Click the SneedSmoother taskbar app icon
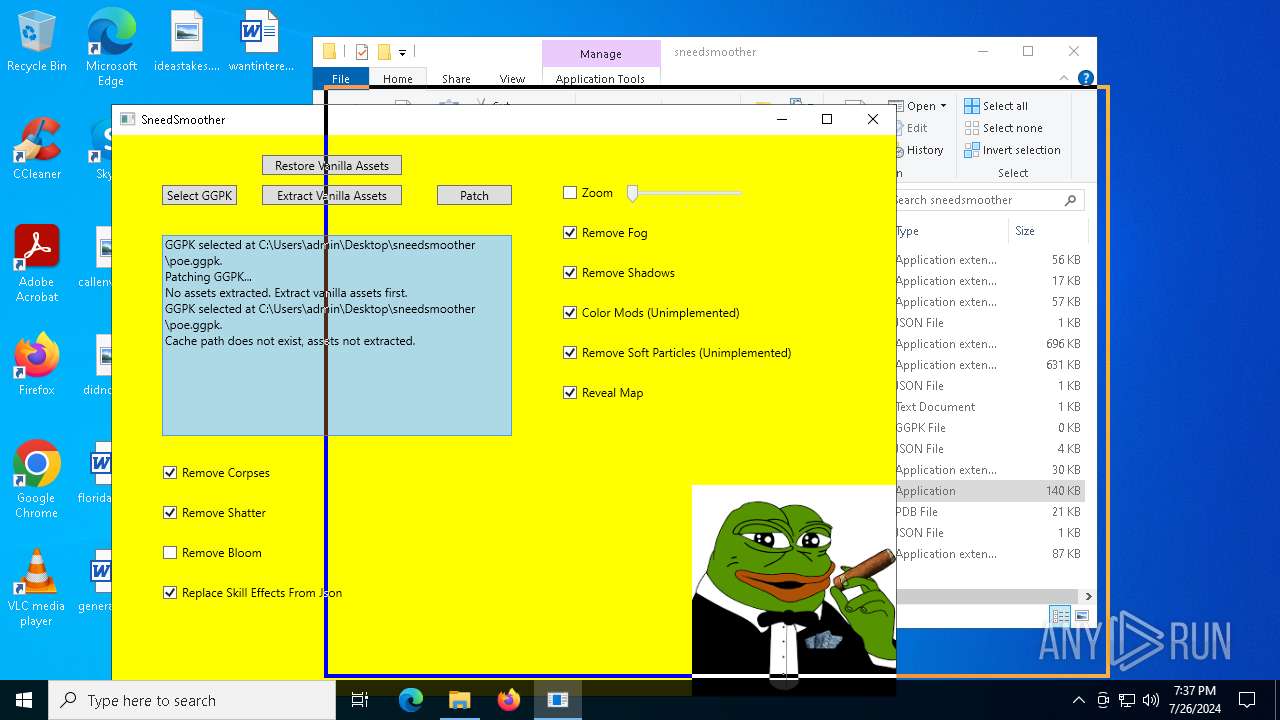This screenshot has height=720, width=1280. (x=557, y=700)
